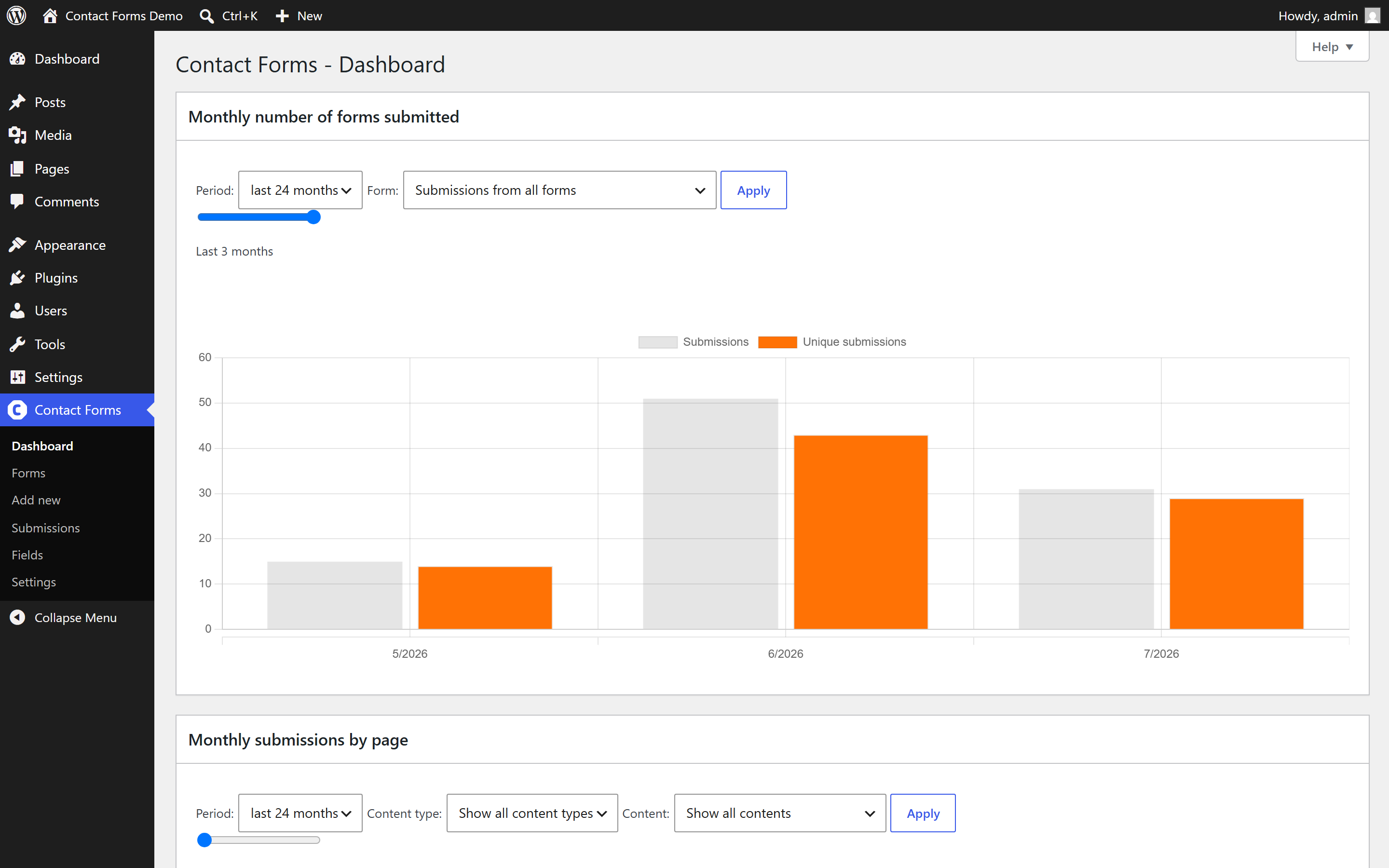The height and width of the screenshot is (868, 1389).
Task: Toggle the Submissions legend series
Action: [694, 342]
